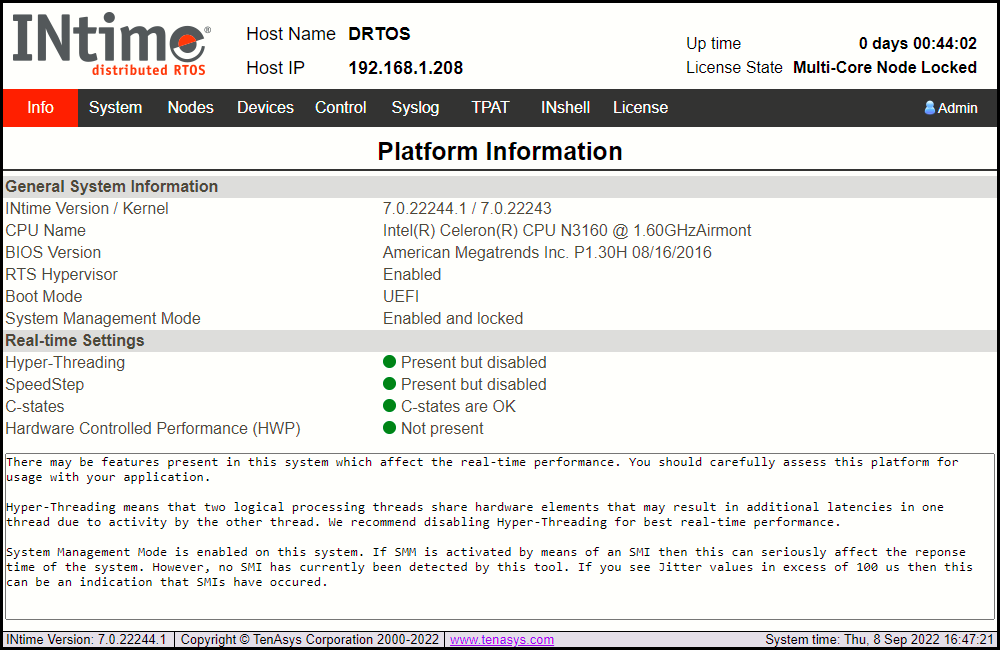
Task: Click the INtime distributed RTOS logo
Action: pyautogui.click(x=110, y=46)
